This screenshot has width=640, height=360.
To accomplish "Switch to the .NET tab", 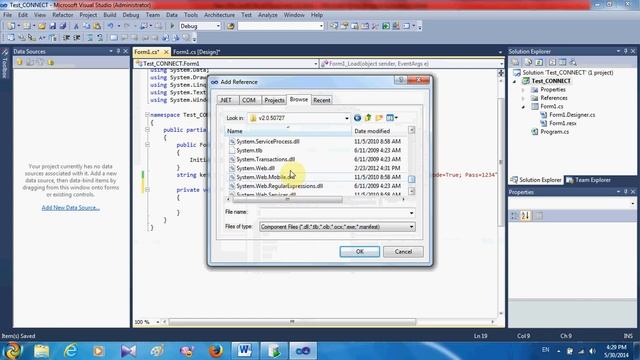I will tap(226, 100).
